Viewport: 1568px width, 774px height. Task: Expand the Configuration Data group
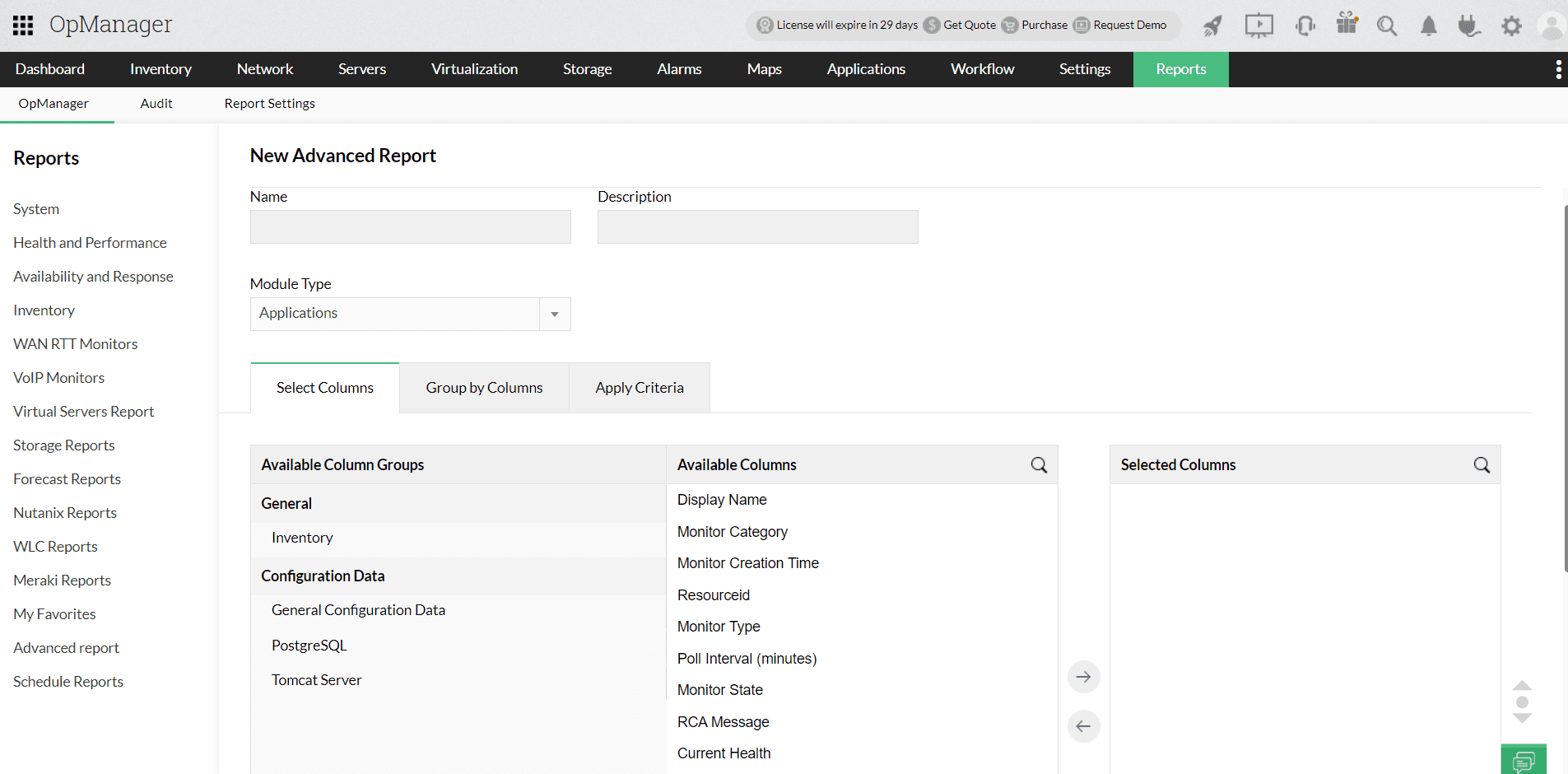tap(323, 576)
